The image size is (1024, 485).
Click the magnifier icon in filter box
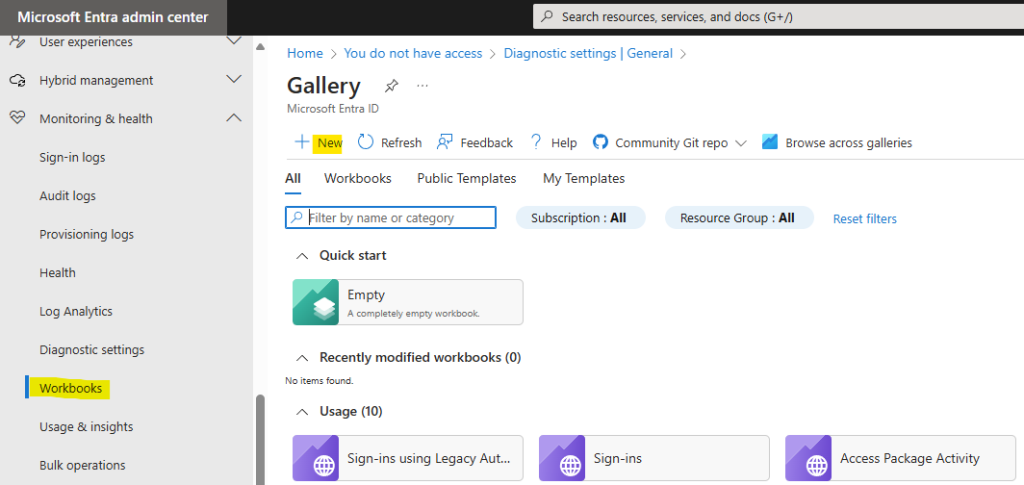[x=296, y=217]
